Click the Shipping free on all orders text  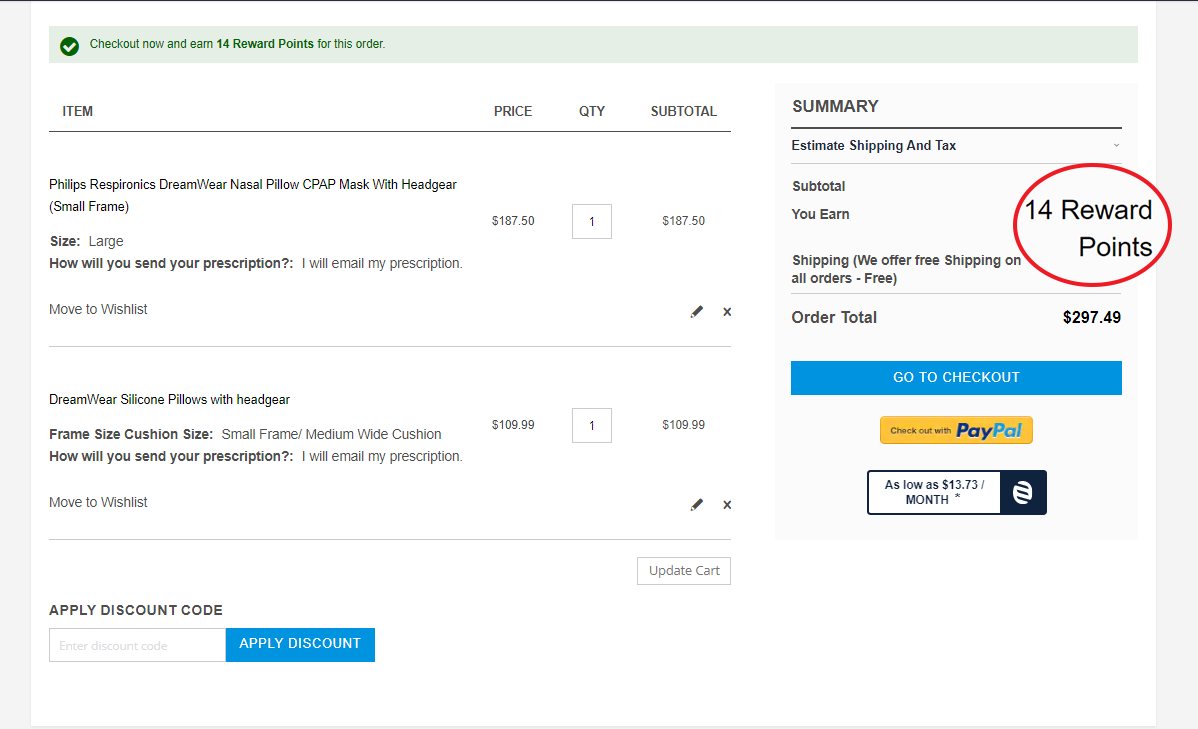pyautogui.click(x=906, y=269)
